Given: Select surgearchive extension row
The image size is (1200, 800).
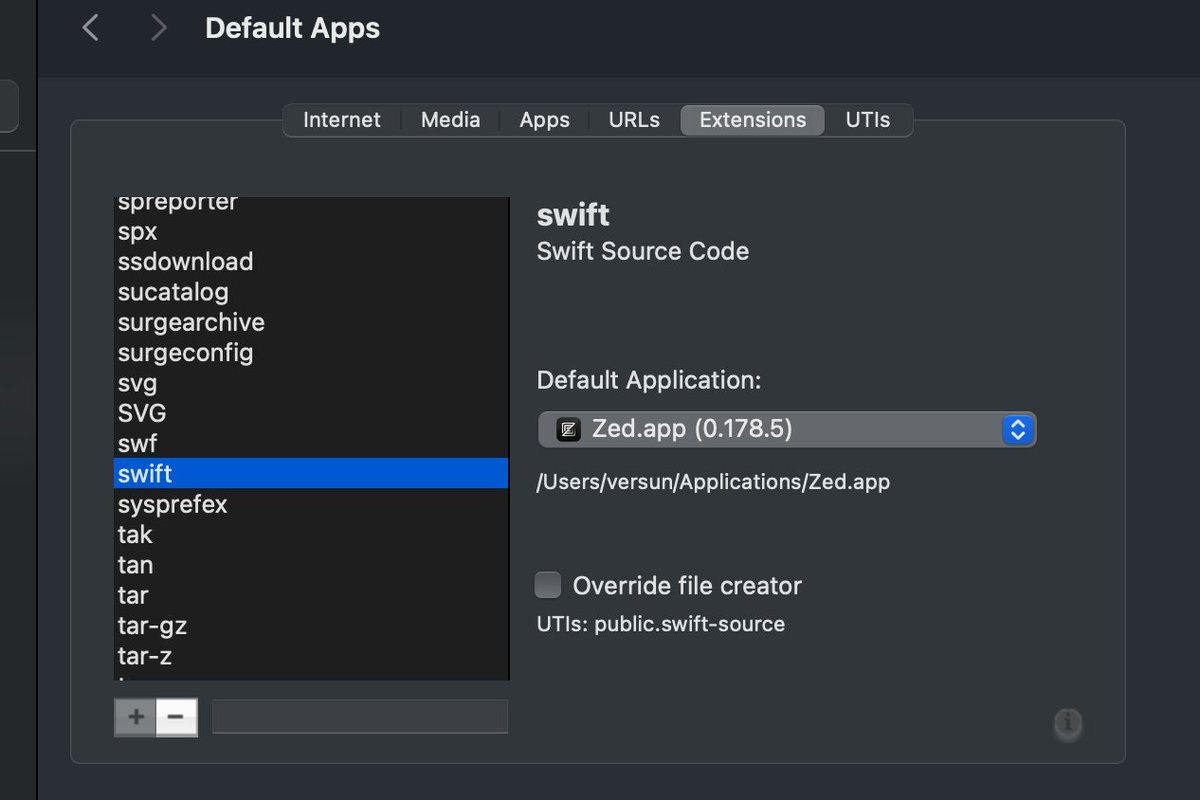Looking at the screenshot, I should [311, 322].
